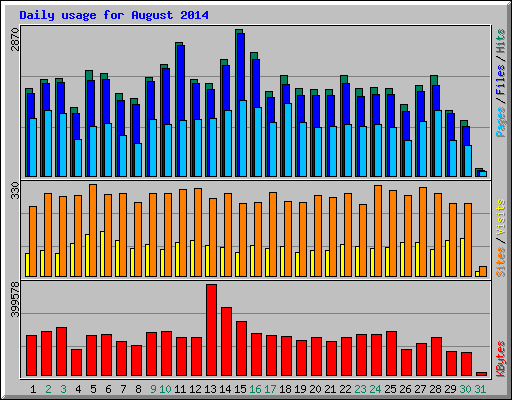Click the 330 axis value
This screenshot has width=512, height=400.
15,190
